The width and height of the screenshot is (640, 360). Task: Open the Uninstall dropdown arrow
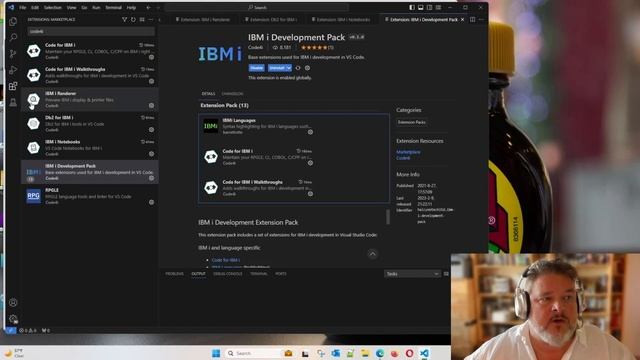tap(289, 68)
